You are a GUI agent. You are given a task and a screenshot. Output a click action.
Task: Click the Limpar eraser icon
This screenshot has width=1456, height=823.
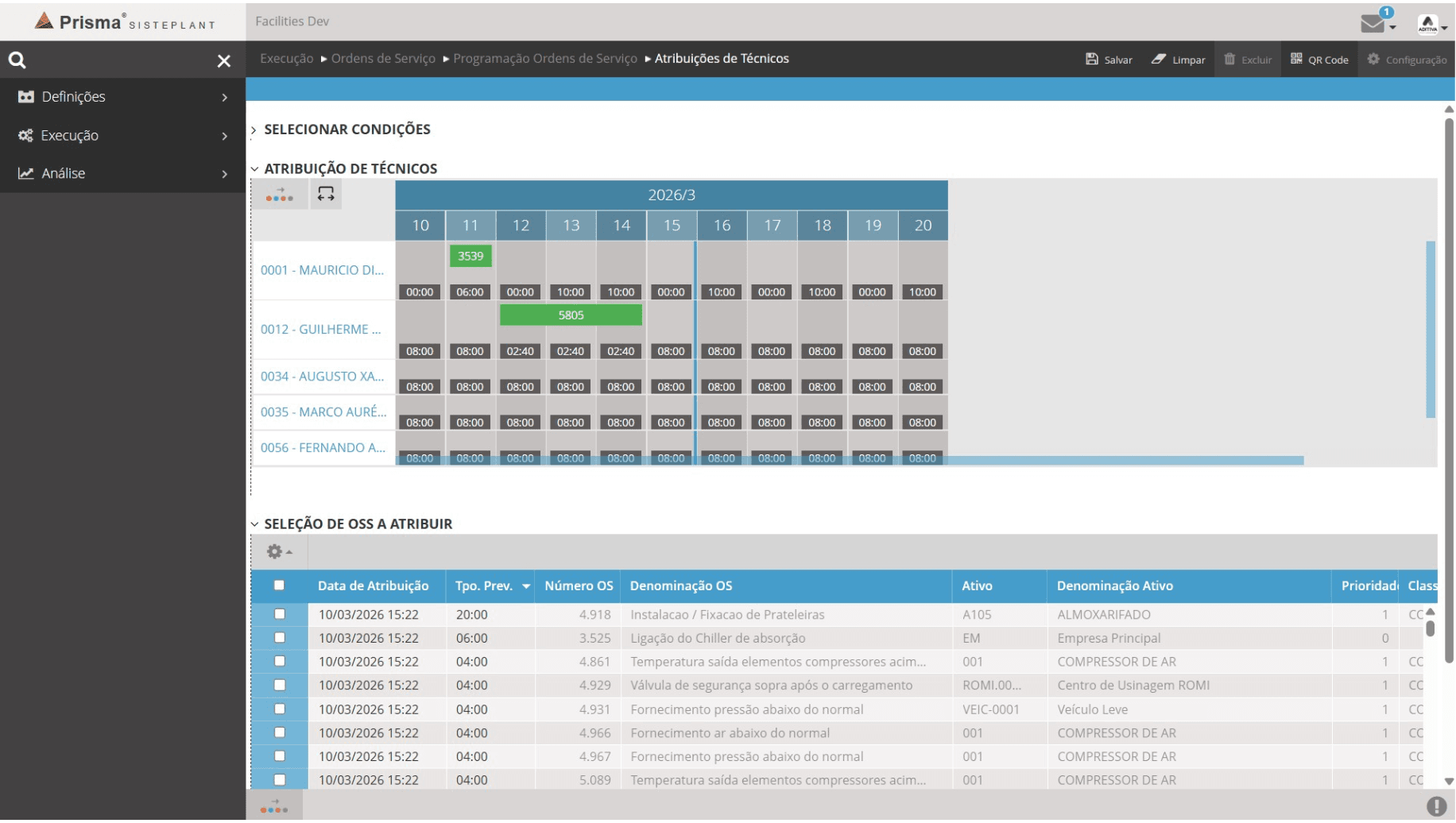click(1158, 60)
